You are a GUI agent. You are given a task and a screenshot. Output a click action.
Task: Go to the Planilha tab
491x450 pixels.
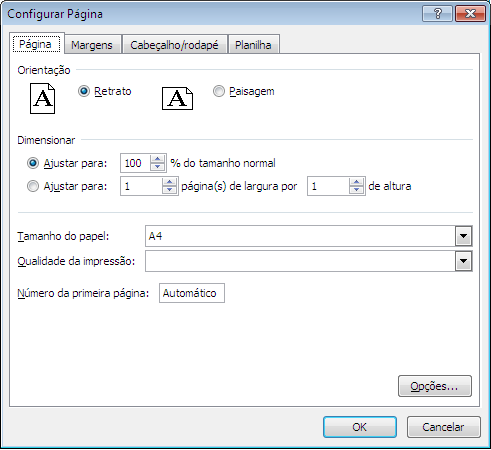[x=253, y=45]
